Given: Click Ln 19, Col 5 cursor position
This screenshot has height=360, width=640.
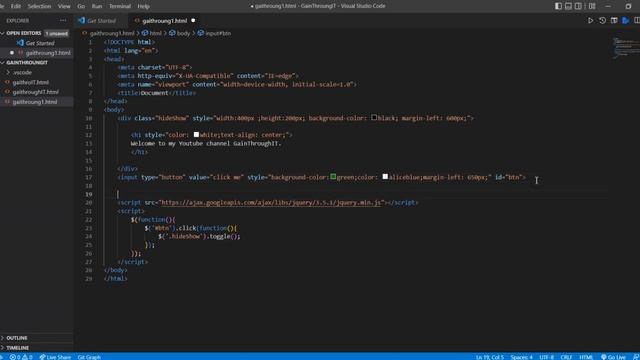Looking at the screenshot, I should (x=489, y=357).
